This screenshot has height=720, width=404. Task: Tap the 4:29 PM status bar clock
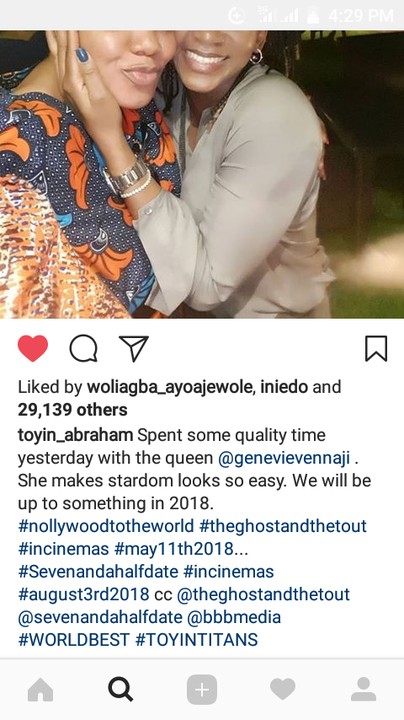[361, 16]
